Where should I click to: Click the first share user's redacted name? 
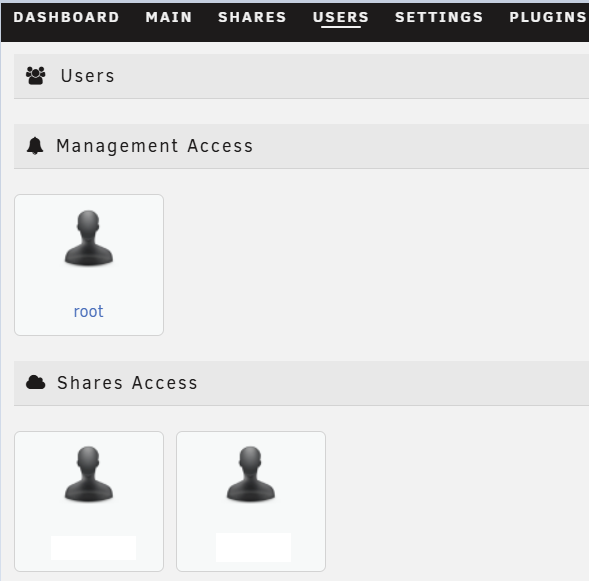[x=93, y=548]
